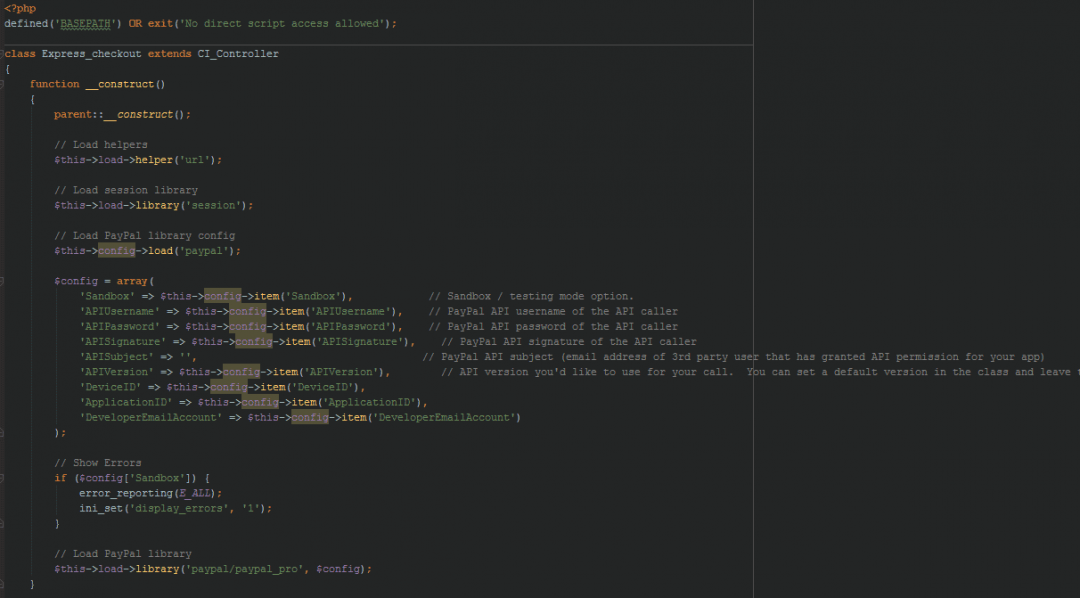This screenshot has width=1080, height=598.
Task: Click the 'Sandbox' array key string
Action: [107, 296]
